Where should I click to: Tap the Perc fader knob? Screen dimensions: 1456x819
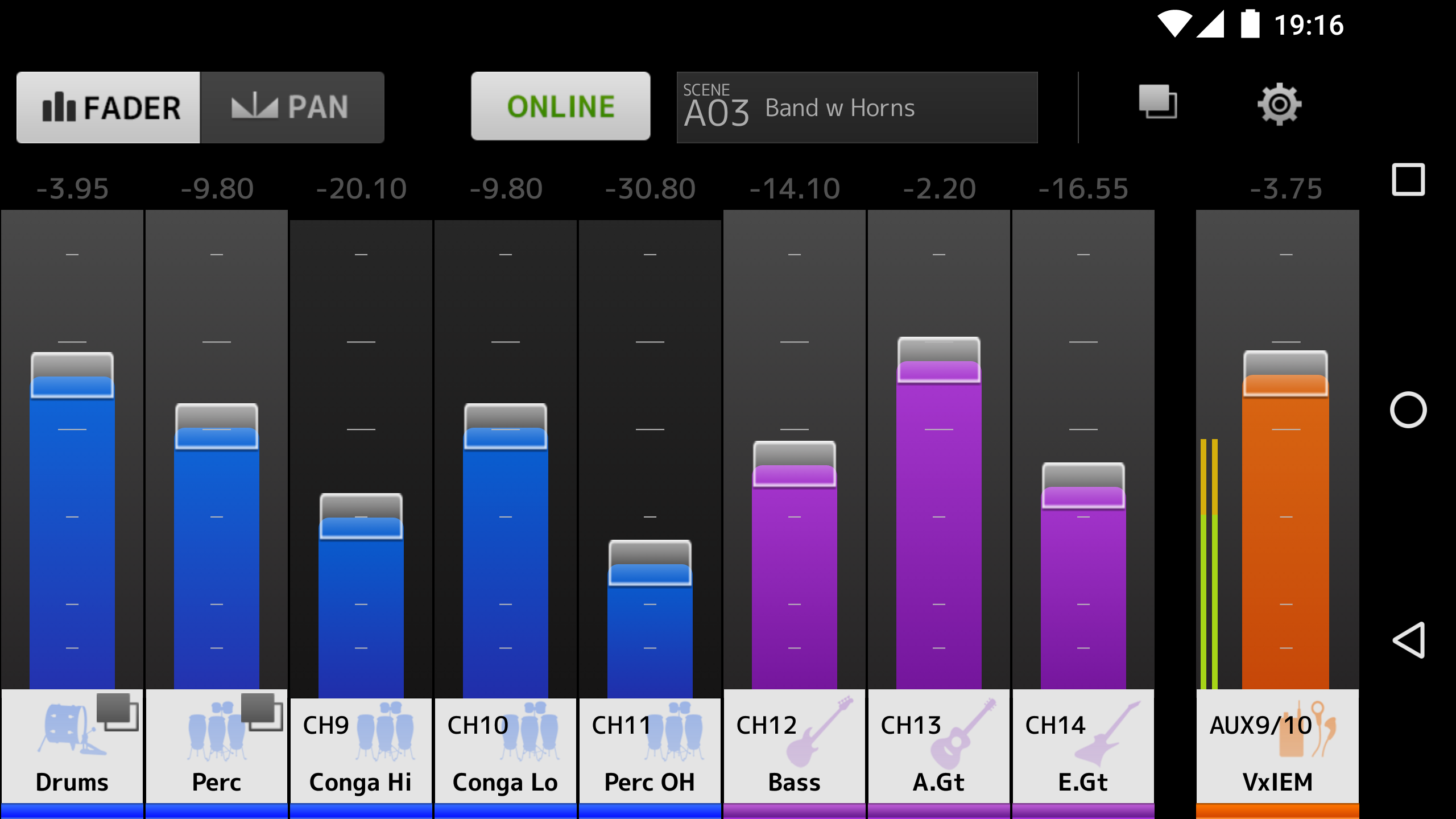(x=217, y=427)
